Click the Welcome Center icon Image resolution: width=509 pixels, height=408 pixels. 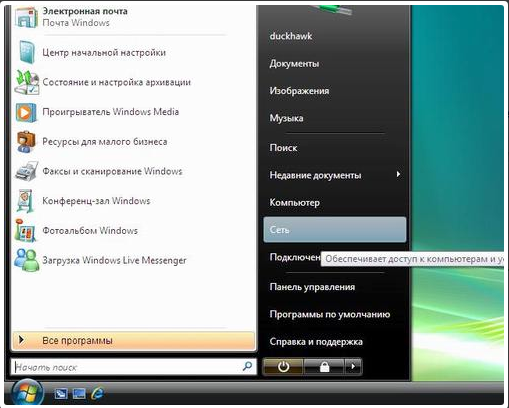coord(26,52)
